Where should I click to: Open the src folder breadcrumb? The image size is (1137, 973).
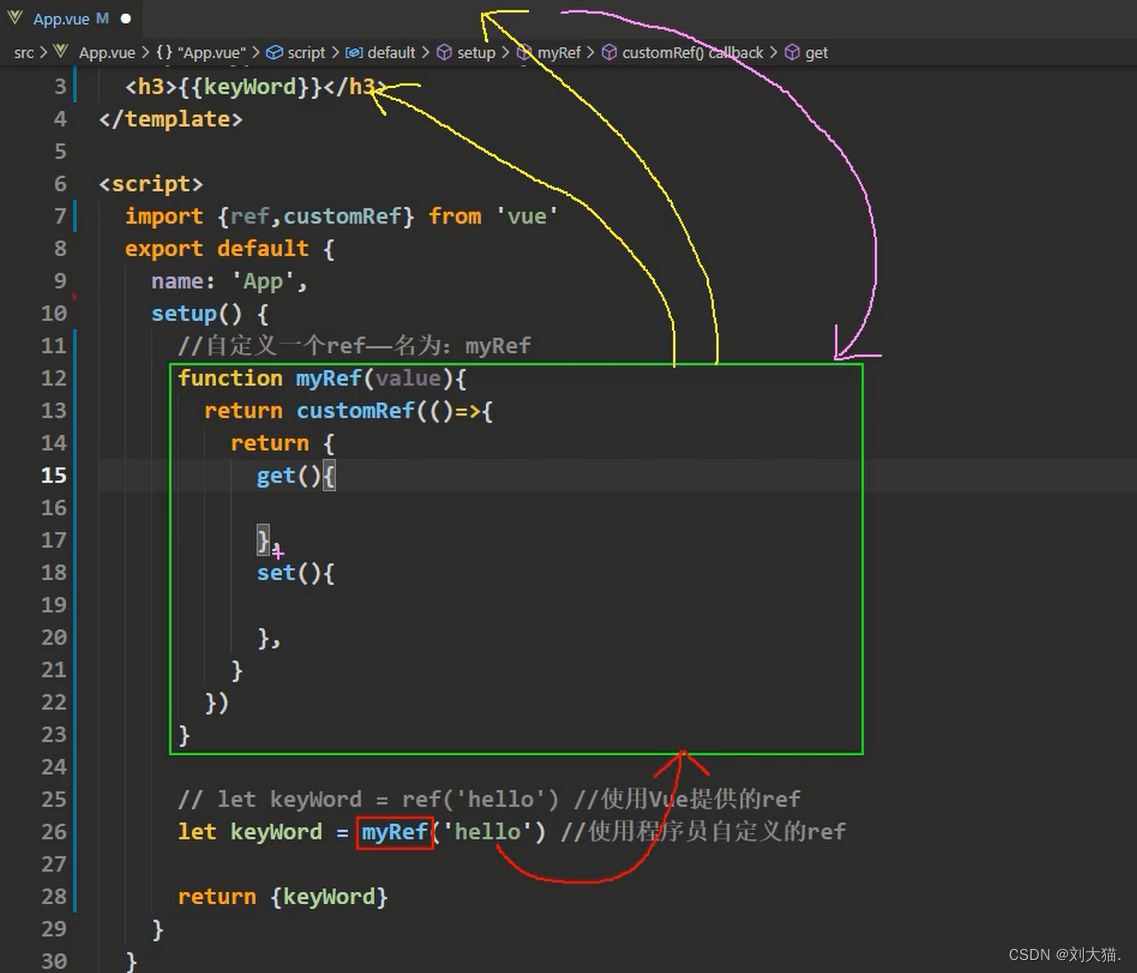click(x=24, y=52)
